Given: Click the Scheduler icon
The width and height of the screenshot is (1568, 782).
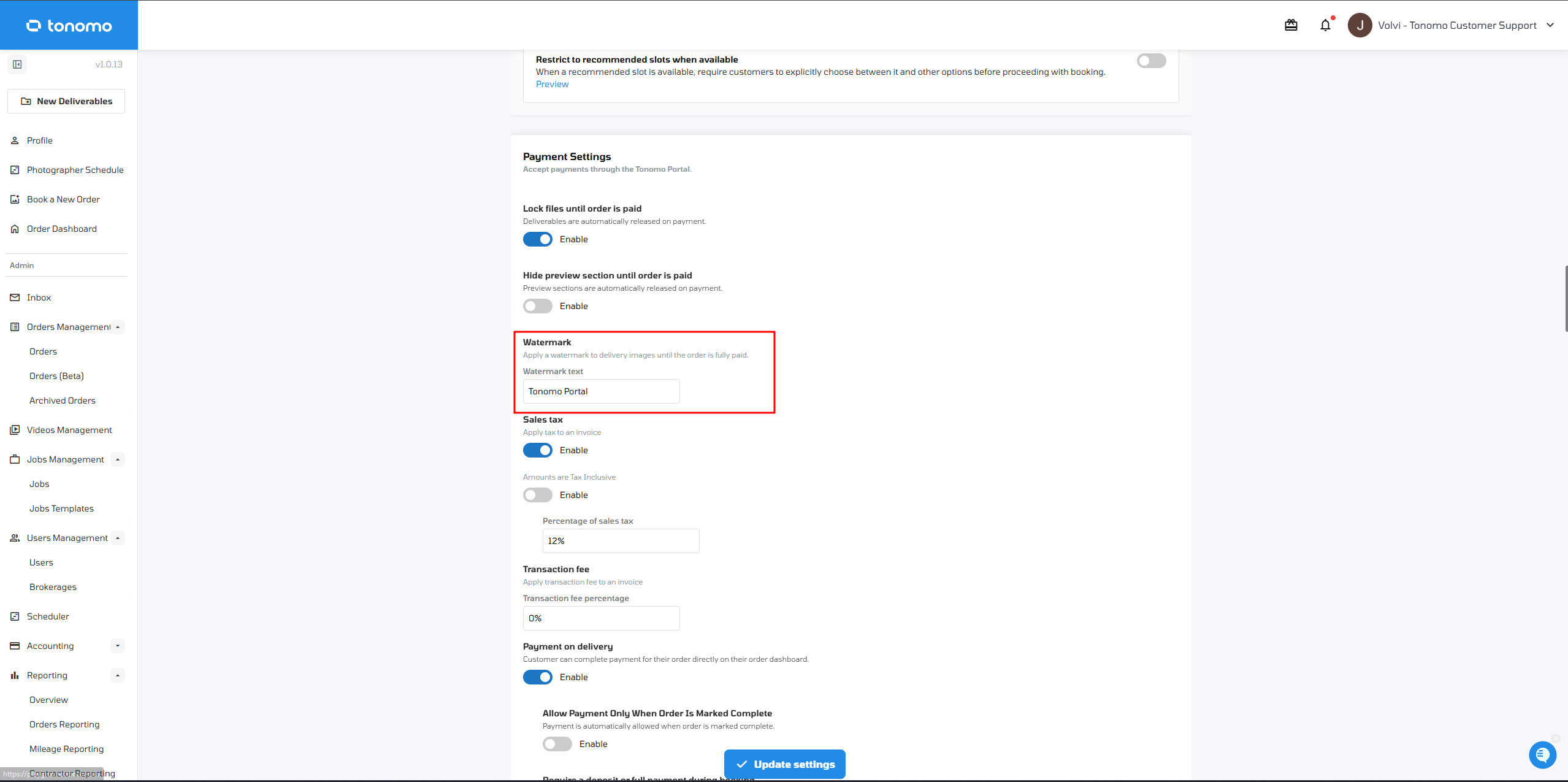Looking at the screenshot, I should tap(15, 616).
